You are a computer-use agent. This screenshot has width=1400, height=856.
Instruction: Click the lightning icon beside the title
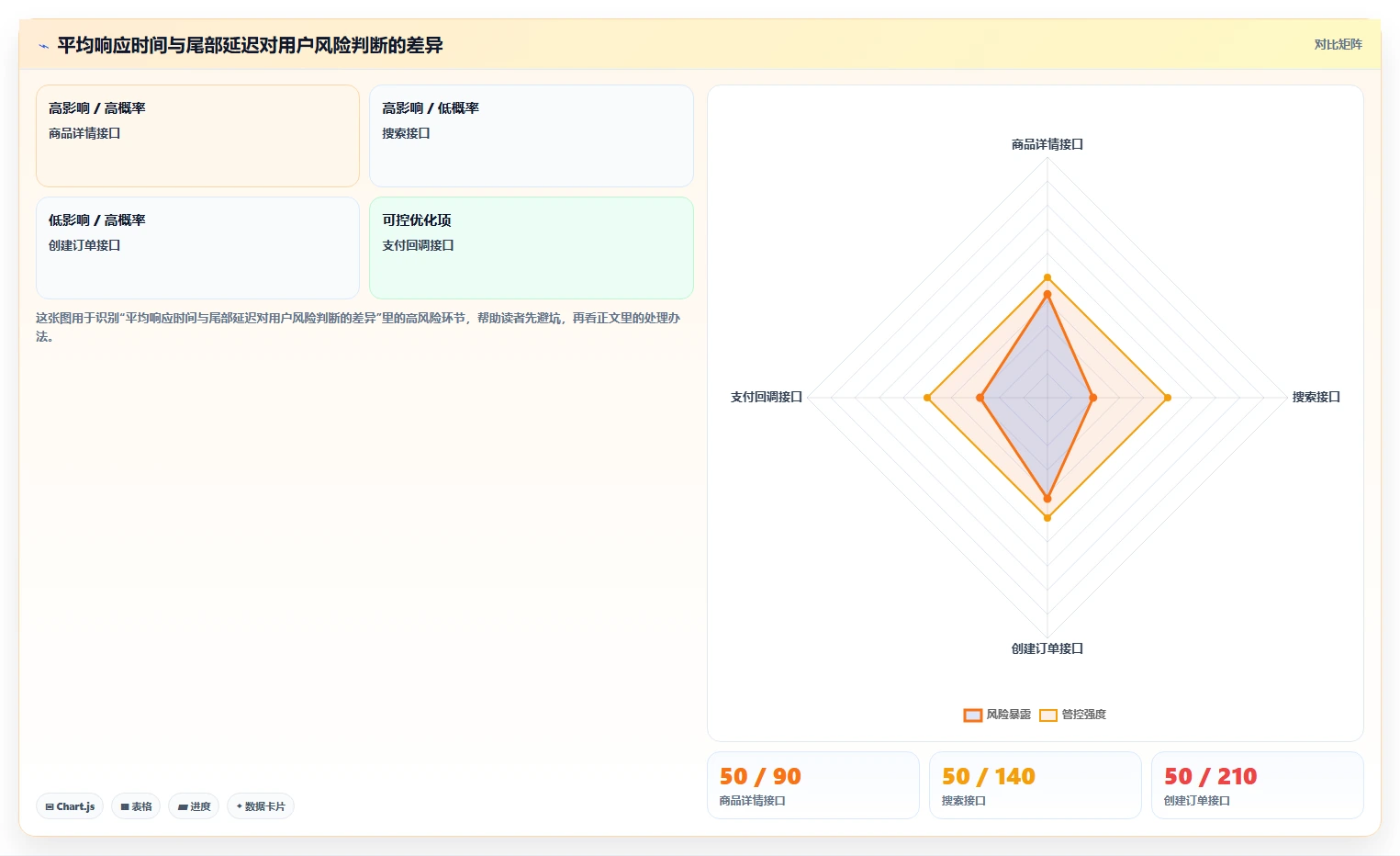[x=43, y=46]
